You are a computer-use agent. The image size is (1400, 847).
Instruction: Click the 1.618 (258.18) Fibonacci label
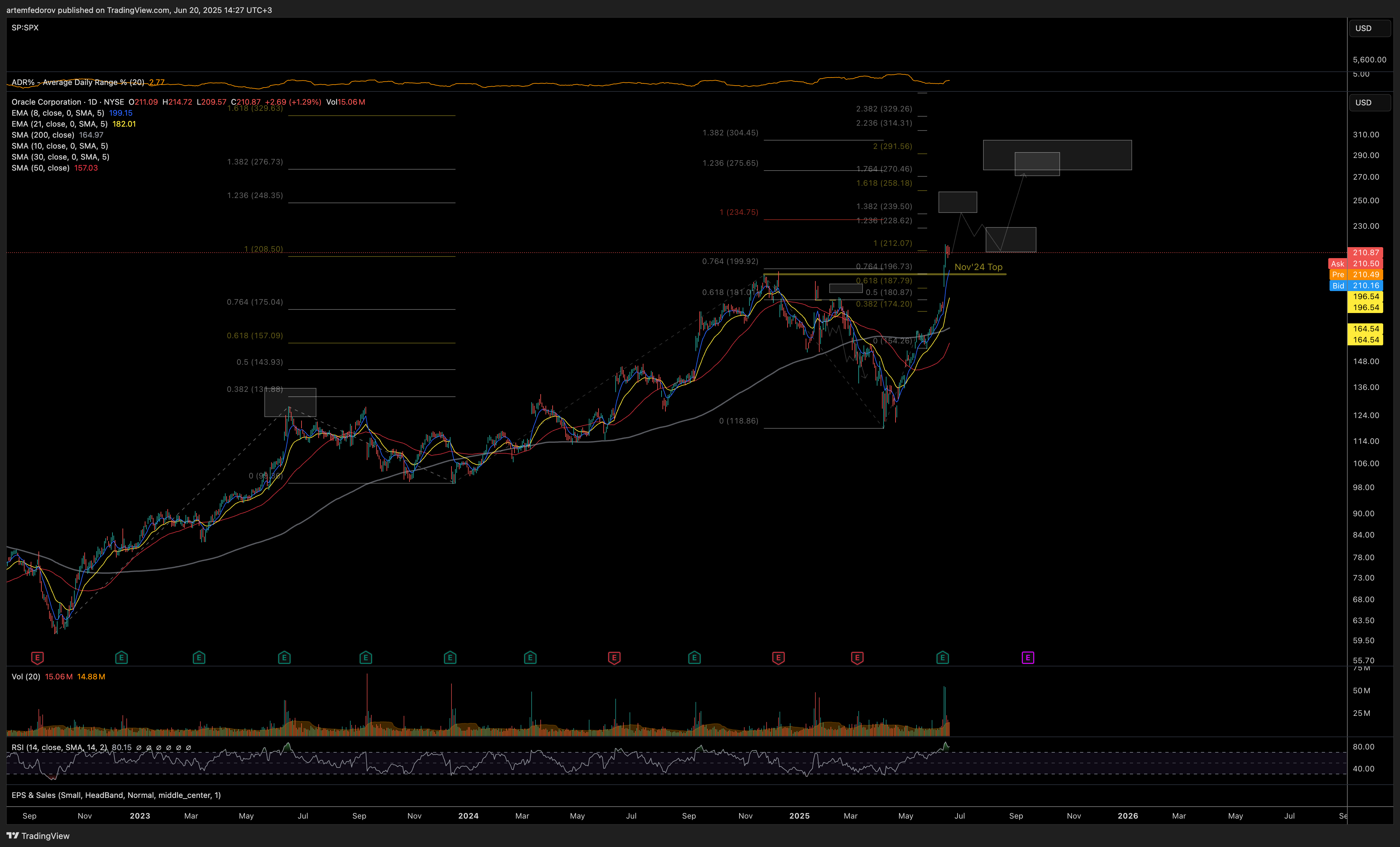point(885,183)
